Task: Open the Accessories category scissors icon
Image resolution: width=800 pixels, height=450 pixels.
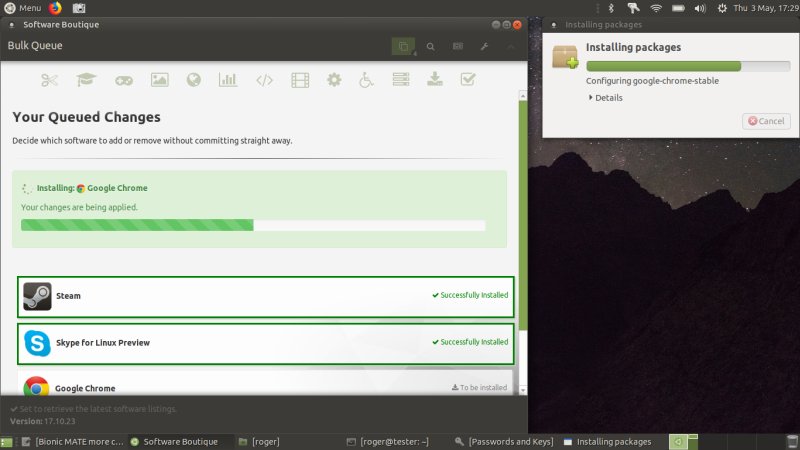Action: [49, 80]
